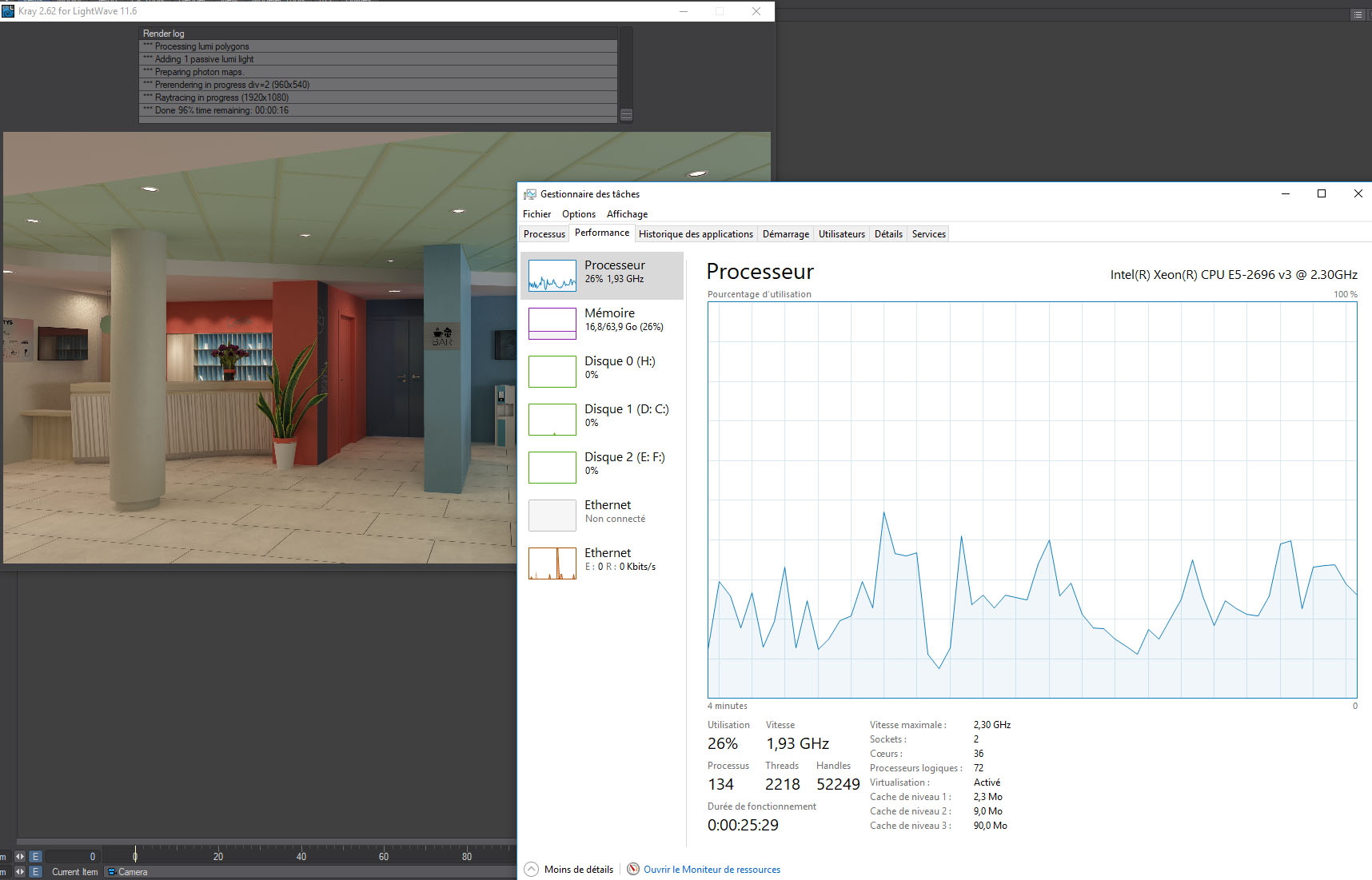The height and width of the screenshot is (880, 1372).
Task: Open the Options menu
Action: tap(578, 214)
